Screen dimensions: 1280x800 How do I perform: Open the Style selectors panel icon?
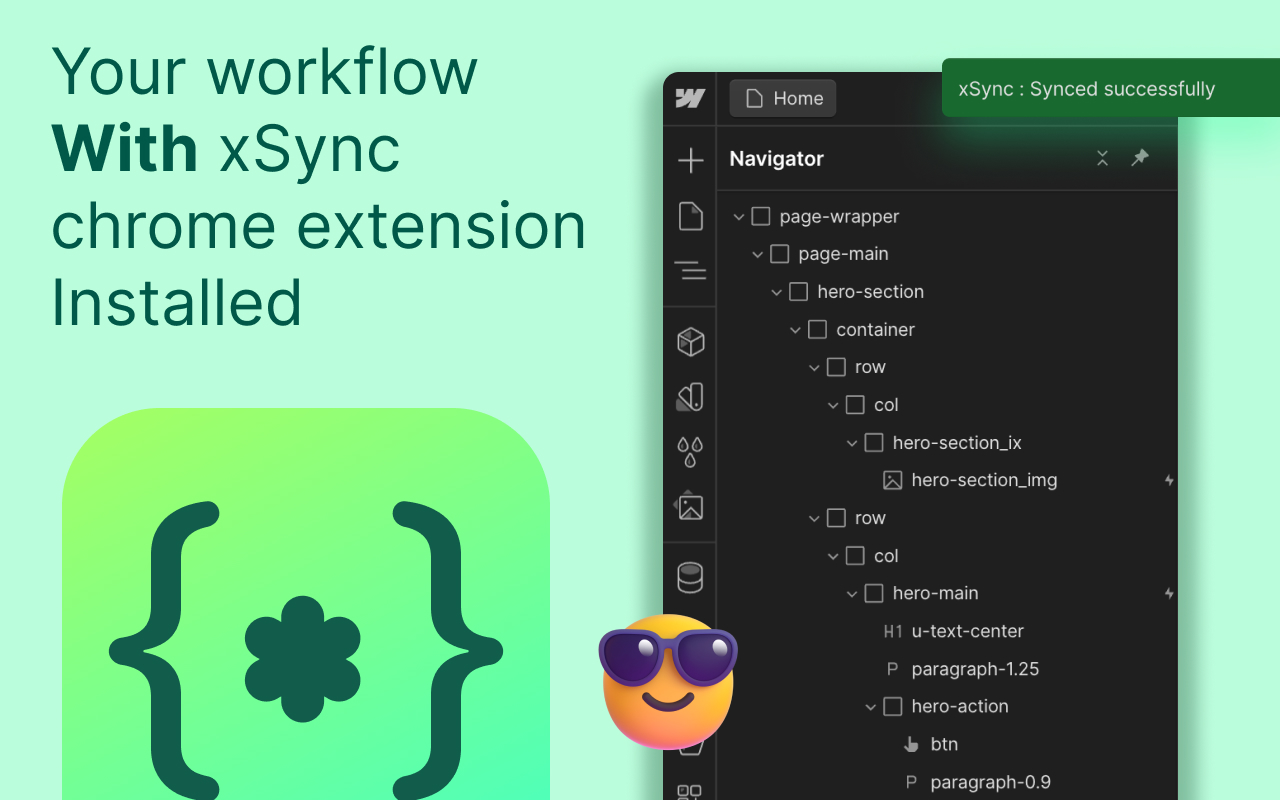click(690, 397)
